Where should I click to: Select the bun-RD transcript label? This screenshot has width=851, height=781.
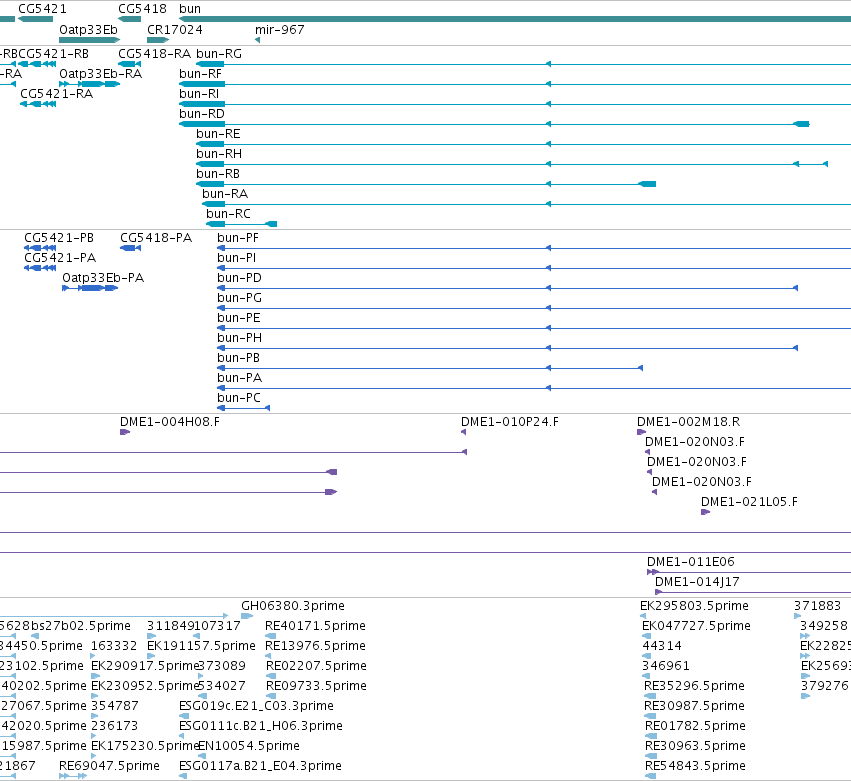pyautogui.click(x=201, y=114)
